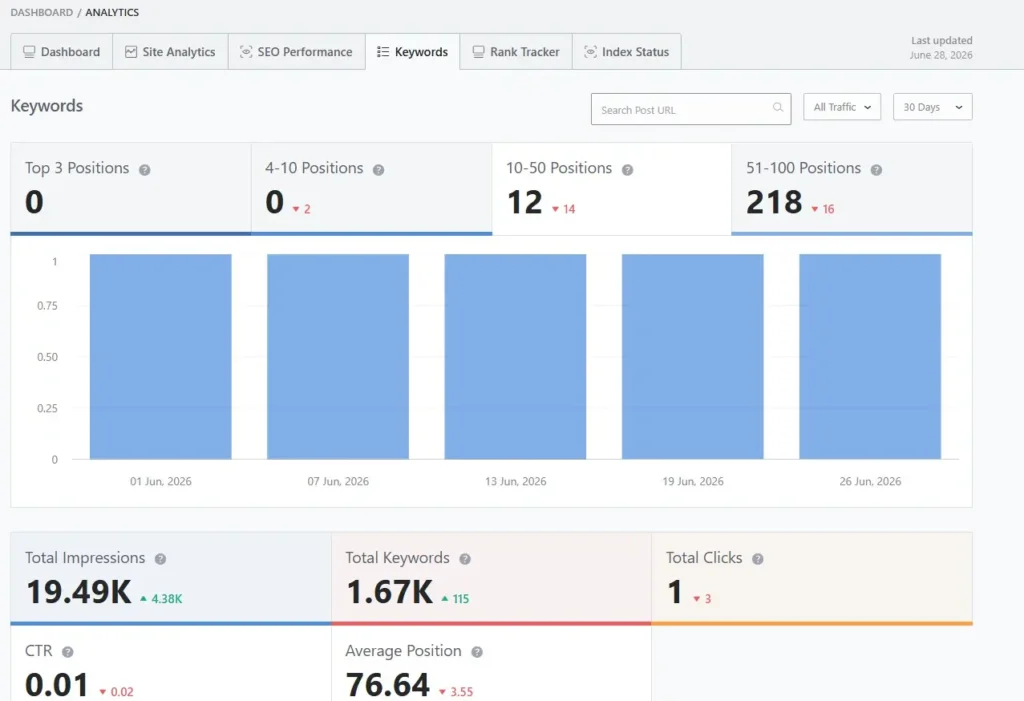The image size is (1024, 701).
Task: Select the CTR metric card
Action: pos(171,663)
